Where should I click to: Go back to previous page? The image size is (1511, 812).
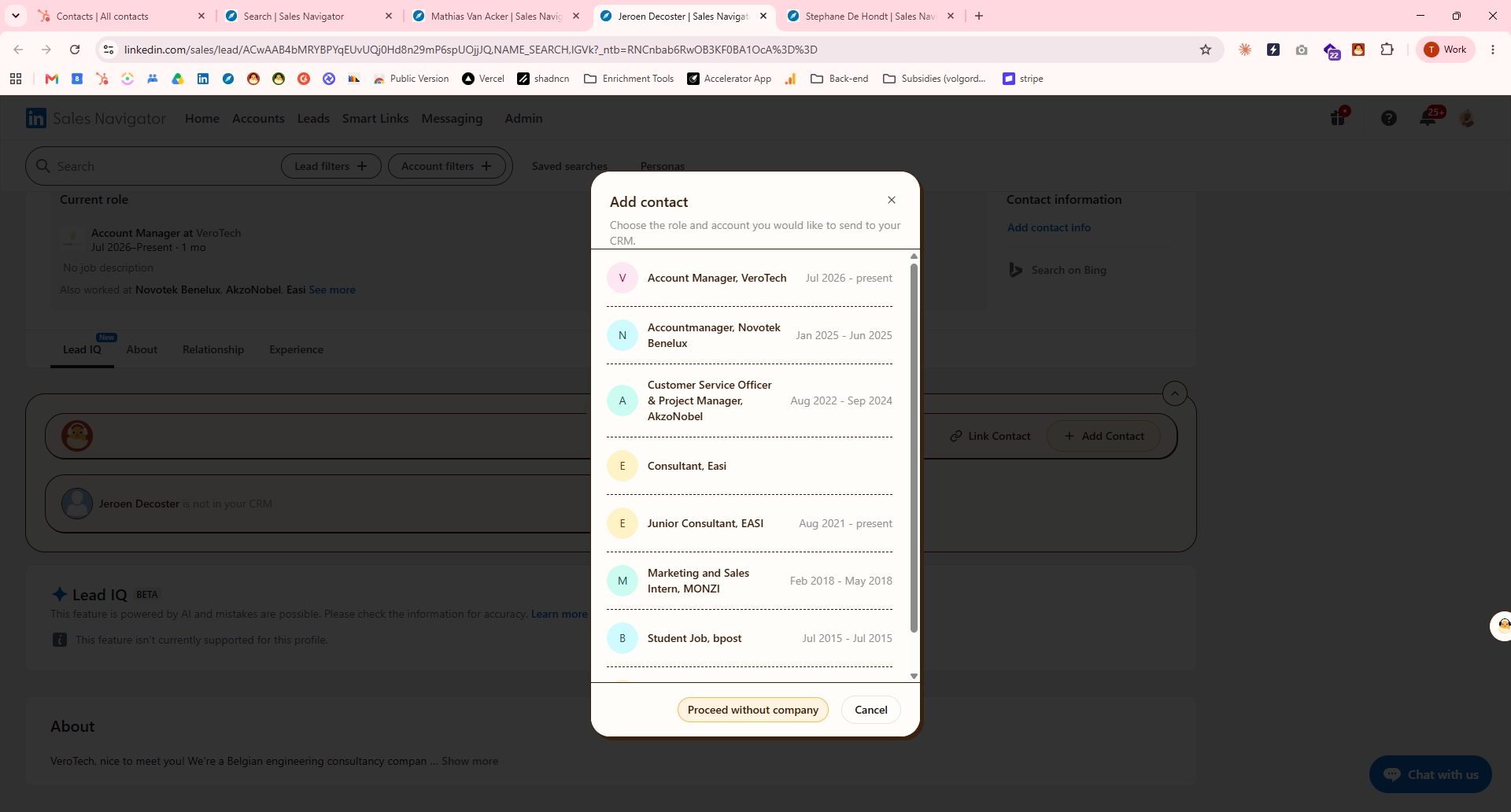(18, 50)
